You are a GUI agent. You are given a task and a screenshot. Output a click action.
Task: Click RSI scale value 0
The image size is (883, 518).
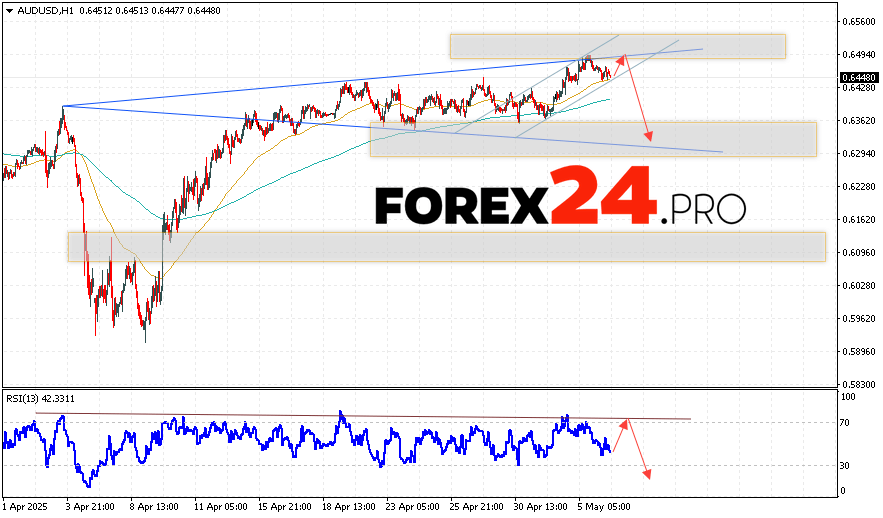click(842, 491)
